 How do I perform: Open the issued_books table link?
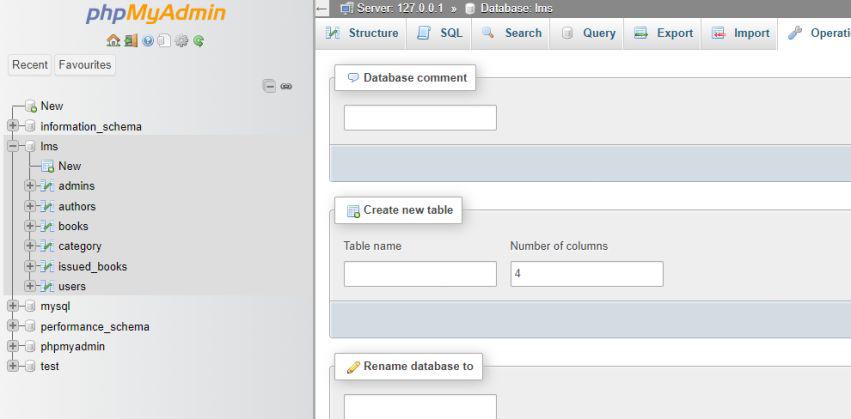pyautogui.click(x=92, y=266)
